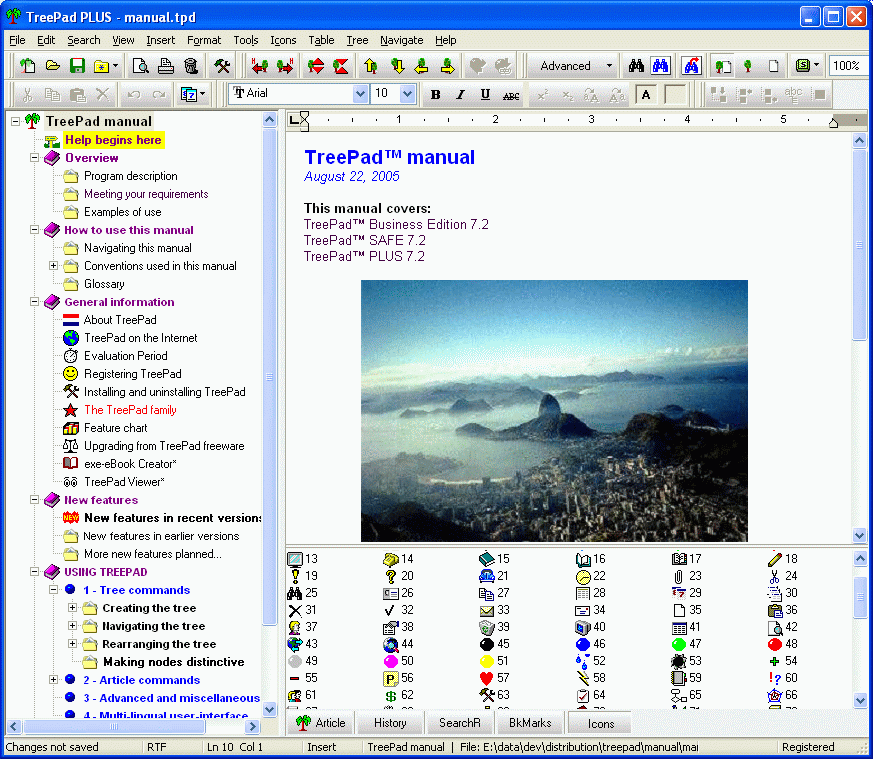The image size is (873, 759).
Task: Select icon number 25 binoculars in the Icons panel
Action: tap(295, 593)
